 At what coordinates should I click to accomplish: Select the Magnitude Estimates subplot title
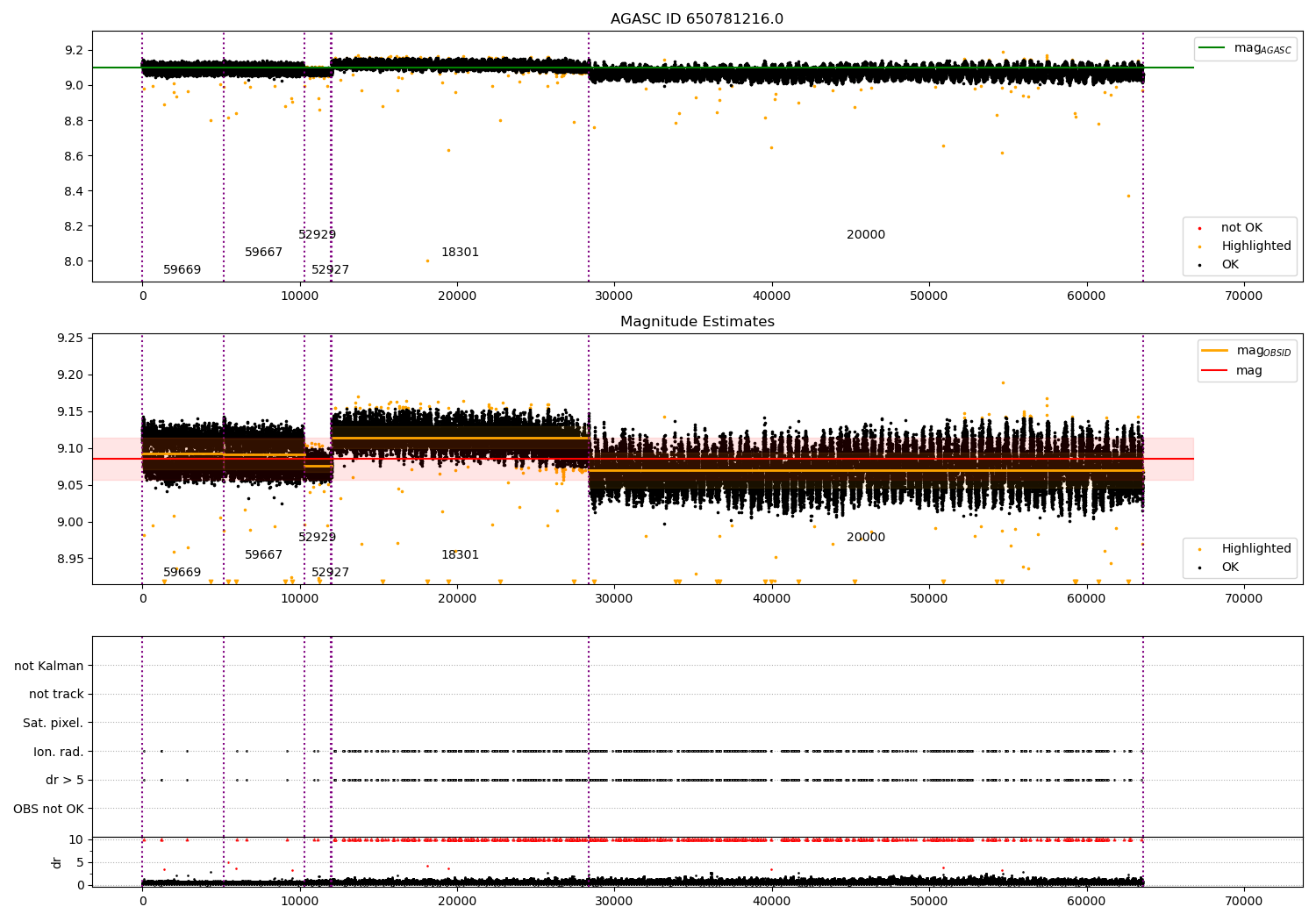tap(697, 322)
